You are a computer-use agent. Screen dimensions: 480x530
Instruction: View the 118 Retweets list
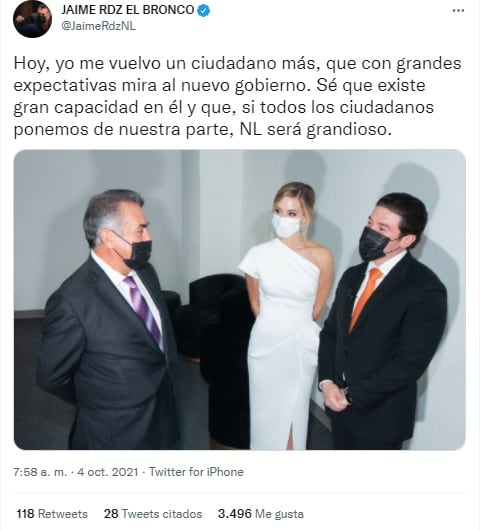click(52, 514)
